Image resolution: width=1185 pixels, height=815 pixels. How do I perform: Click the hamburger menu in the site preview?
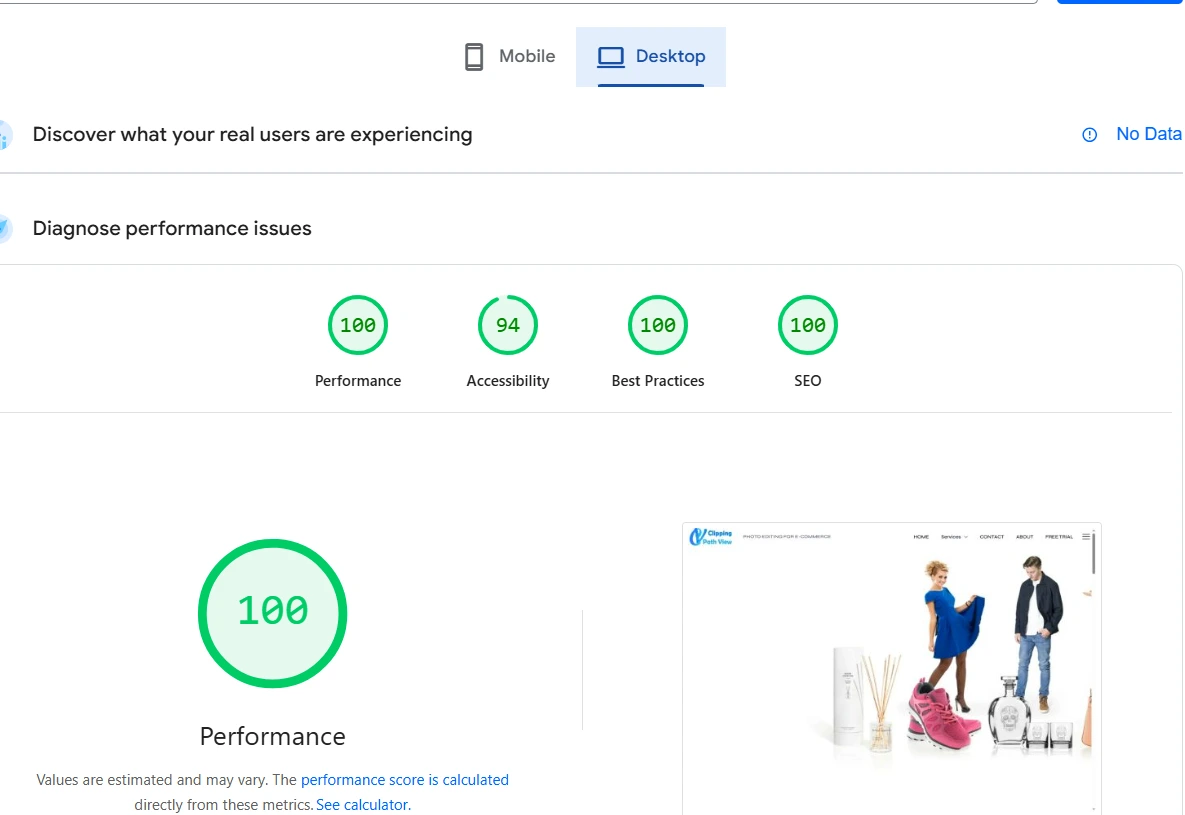click(1086, 536)
